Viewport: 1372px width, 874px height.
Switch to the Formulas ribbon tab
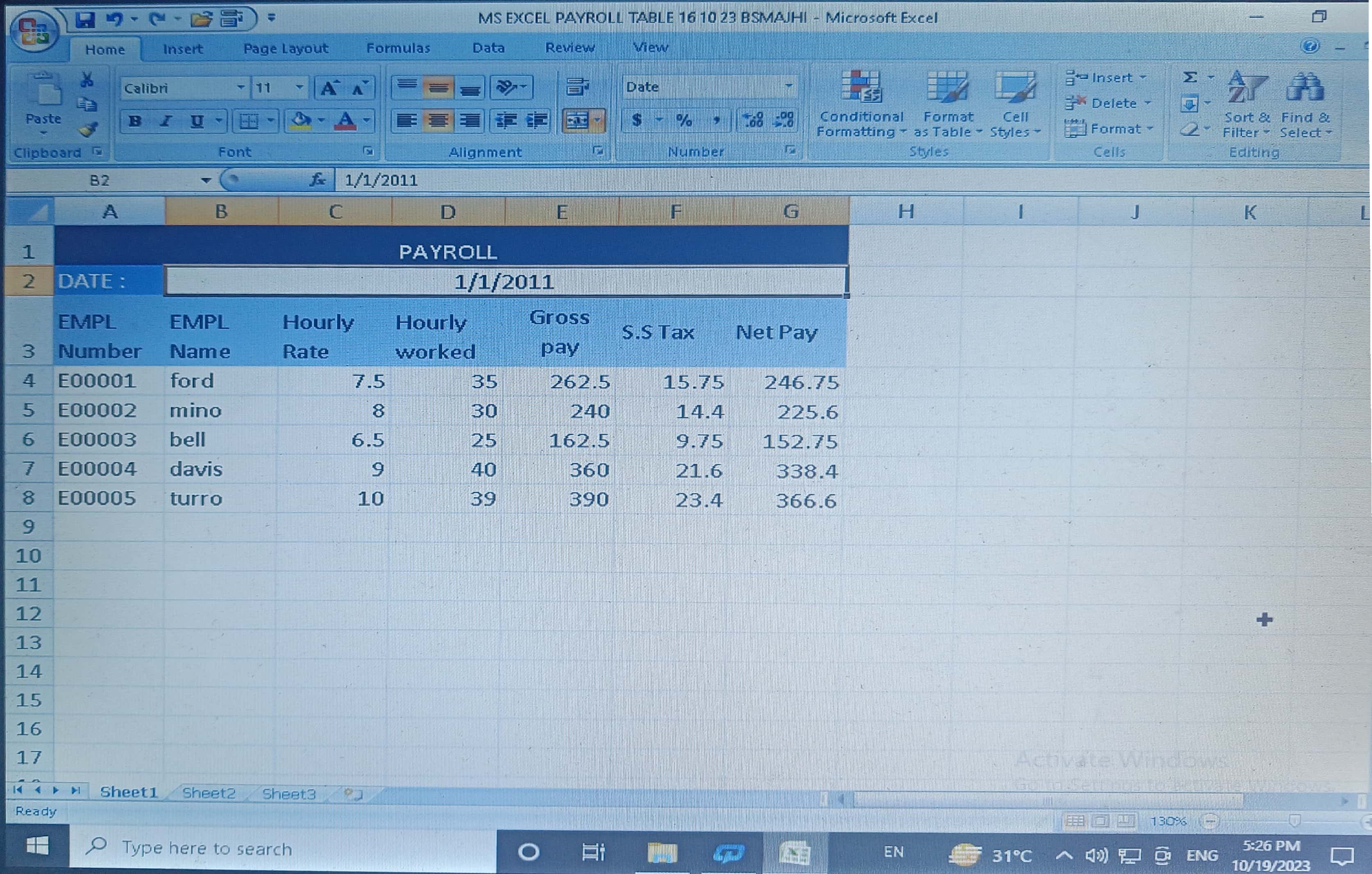(x=398, y=48)
